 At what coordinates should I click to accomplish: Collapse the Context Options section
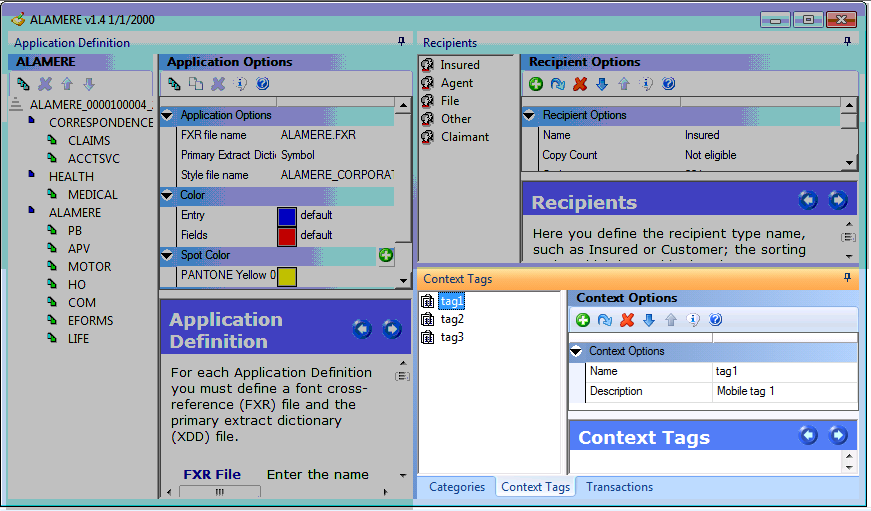[x=576, y=351]
